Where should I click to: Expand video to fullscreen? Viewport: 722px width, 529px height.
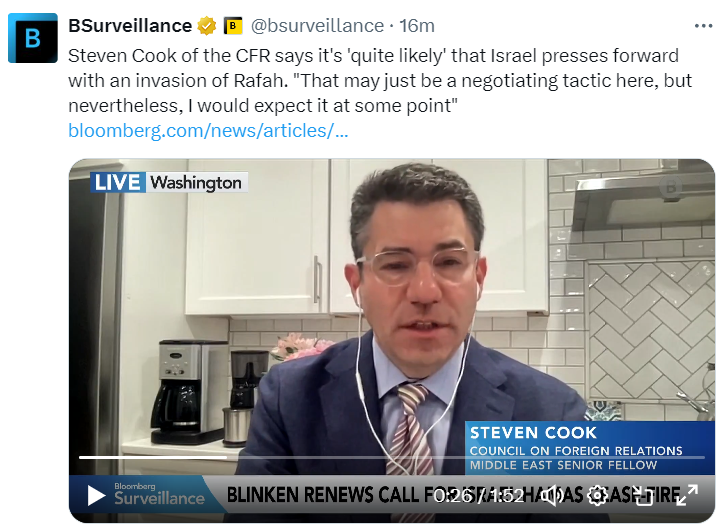point(687,495)
